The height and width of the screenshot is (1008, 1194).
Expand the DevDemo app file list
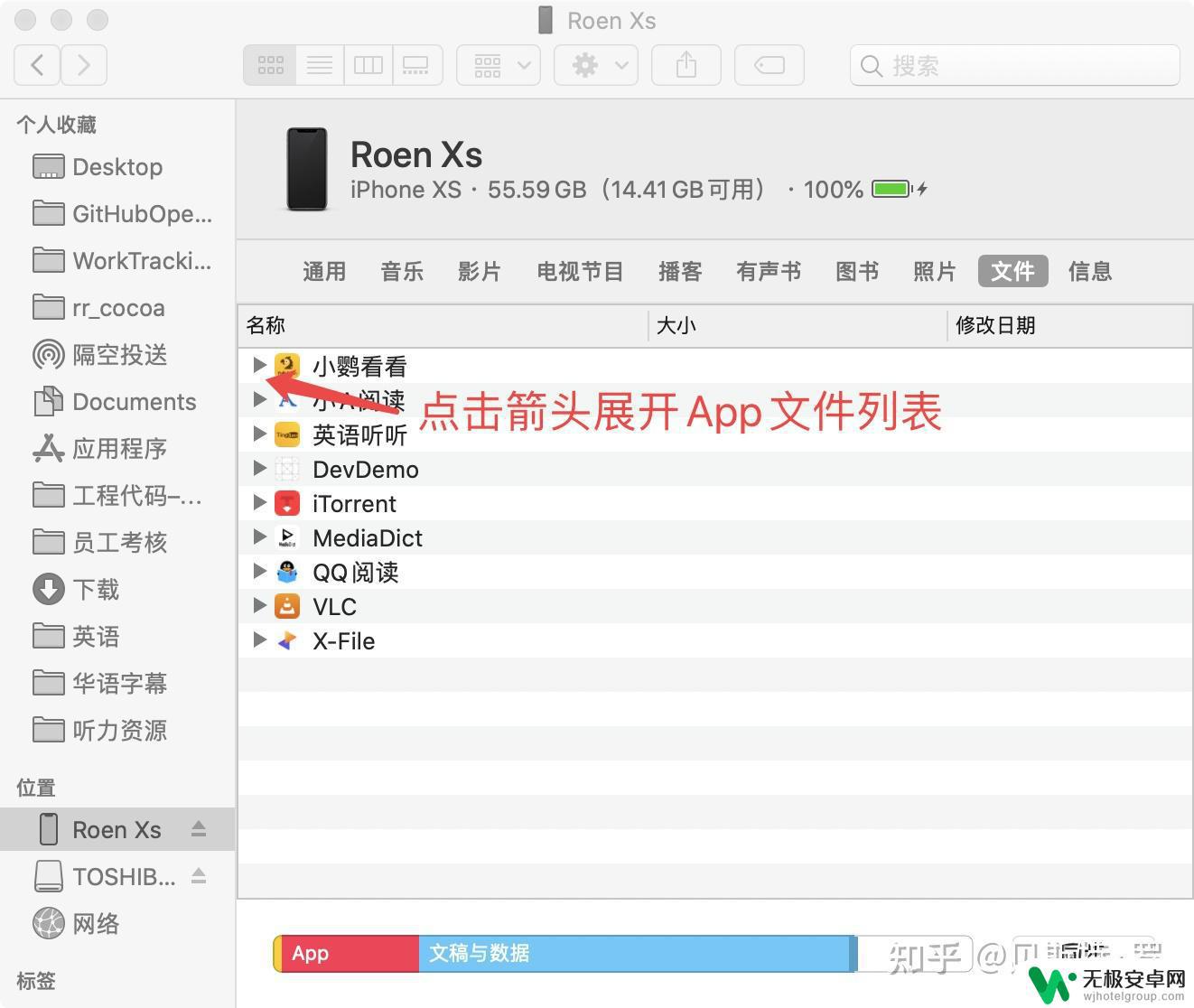[259, 469]
